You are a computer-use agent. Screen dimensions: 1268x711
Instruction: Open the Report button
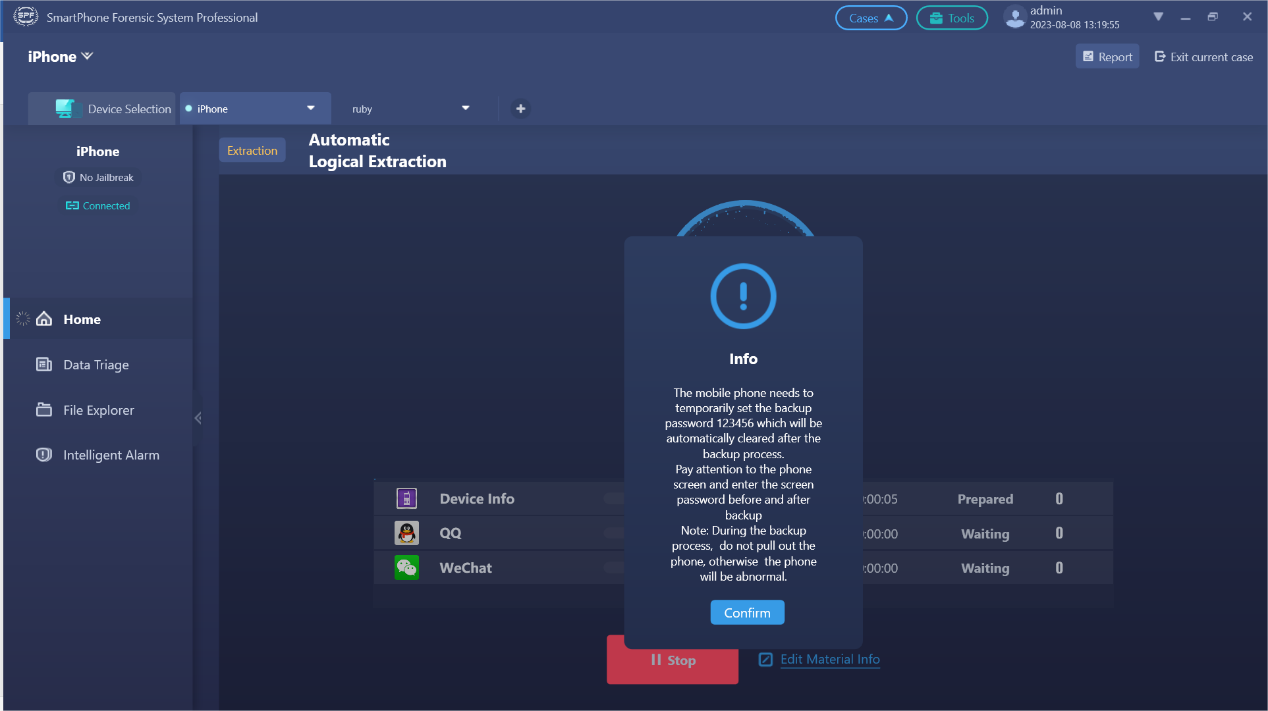pos(1107,57)
